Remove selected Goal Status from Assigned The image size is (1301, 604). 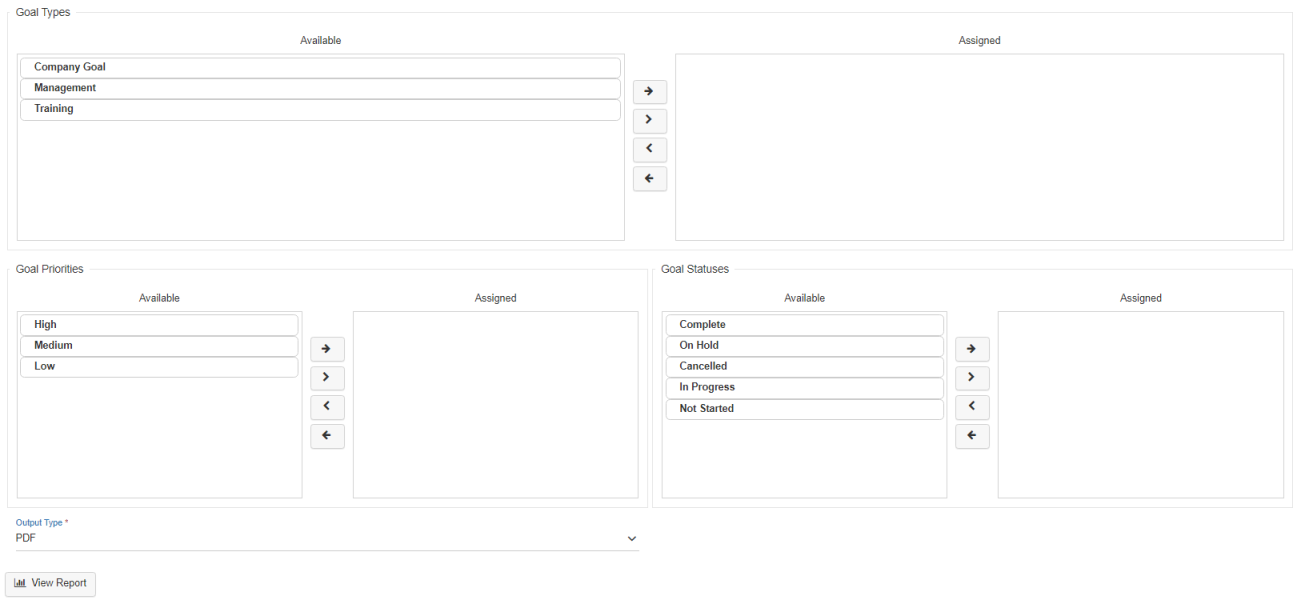(x=972, y=407)
